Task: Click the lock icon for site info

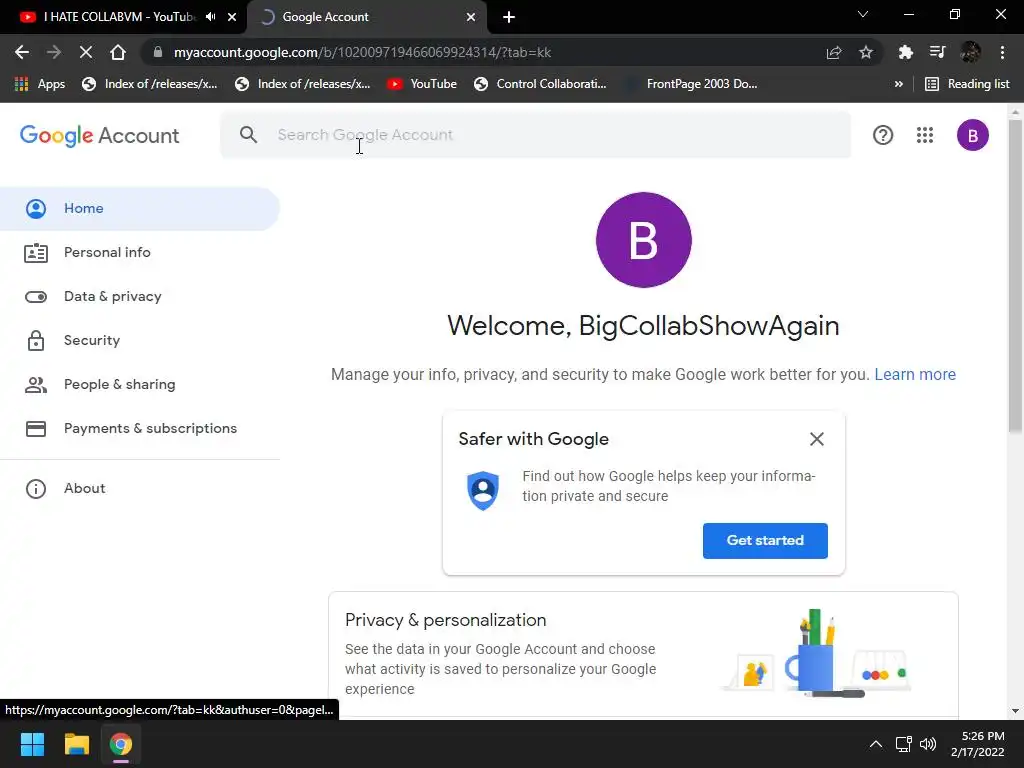Action: (x=157, y=52)
